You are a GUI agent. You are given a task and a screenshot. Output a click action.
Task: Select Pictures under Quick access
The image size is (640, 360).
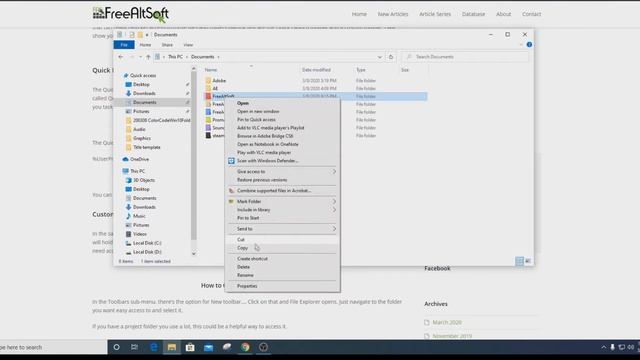(x=141, y=111)
